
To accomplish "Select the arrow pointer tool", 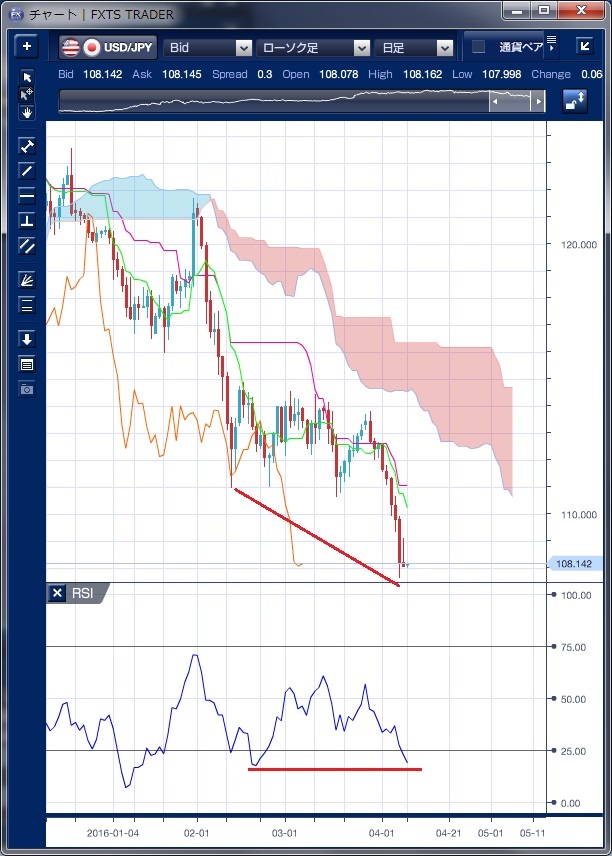I will click(x=27, y=78).
